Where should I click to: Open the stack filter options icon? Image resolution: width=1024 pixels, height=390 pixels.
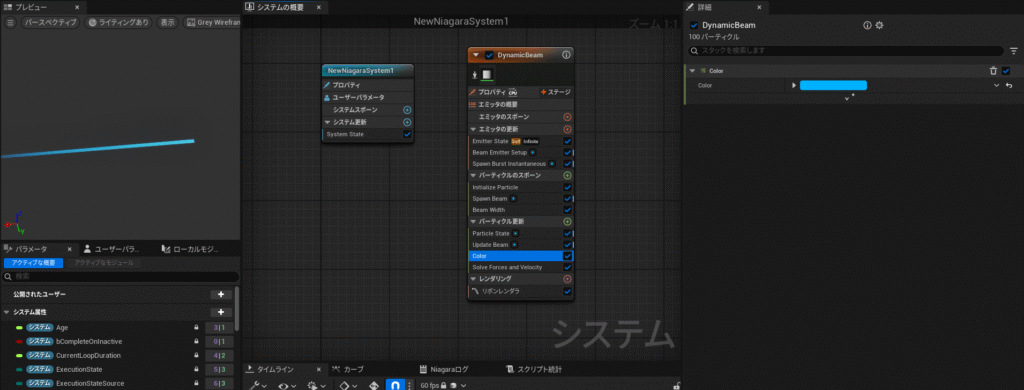[x=1014, y=50]
